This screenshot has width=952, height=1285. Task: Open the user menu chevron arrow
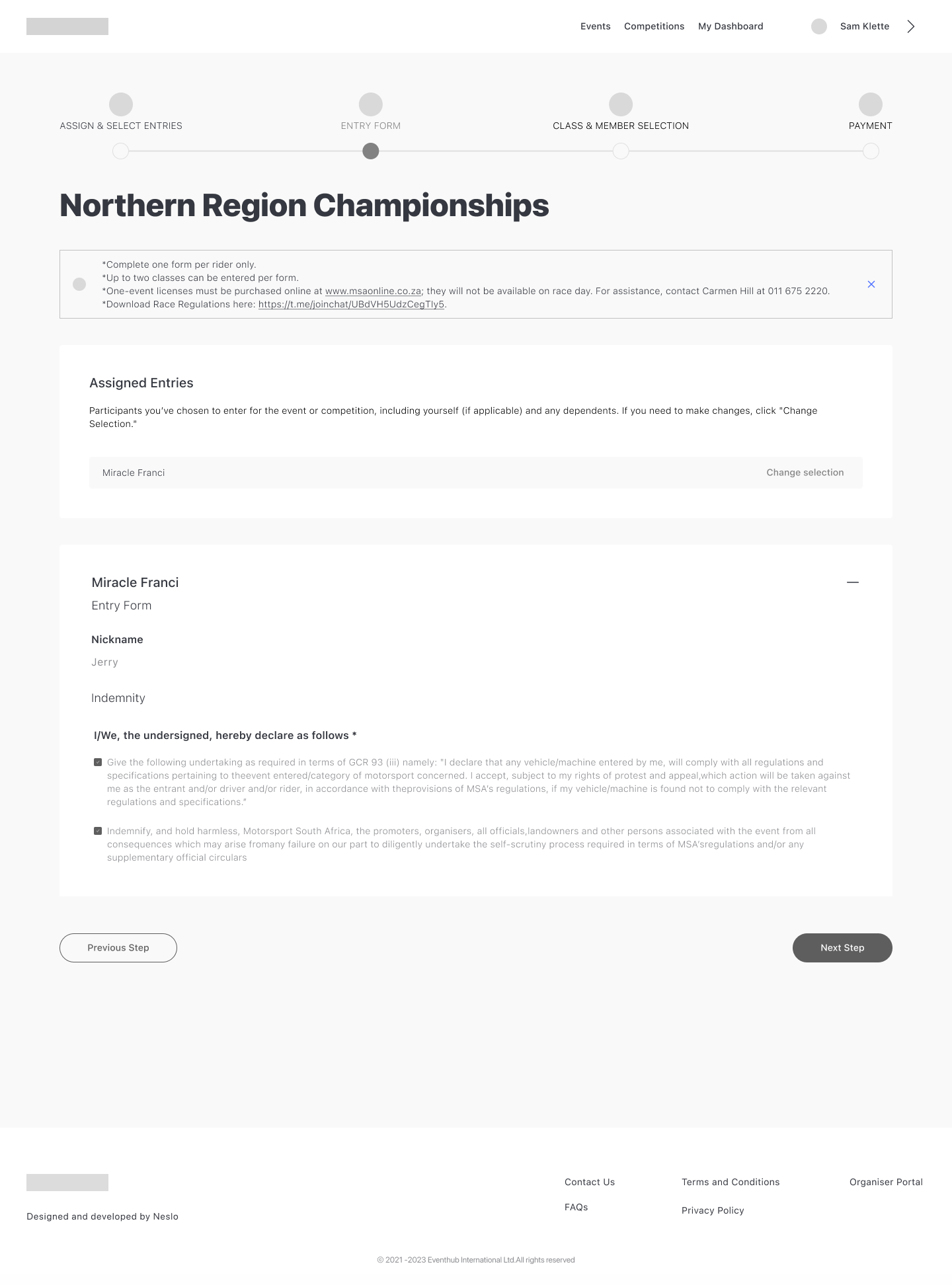pos(910,26)
